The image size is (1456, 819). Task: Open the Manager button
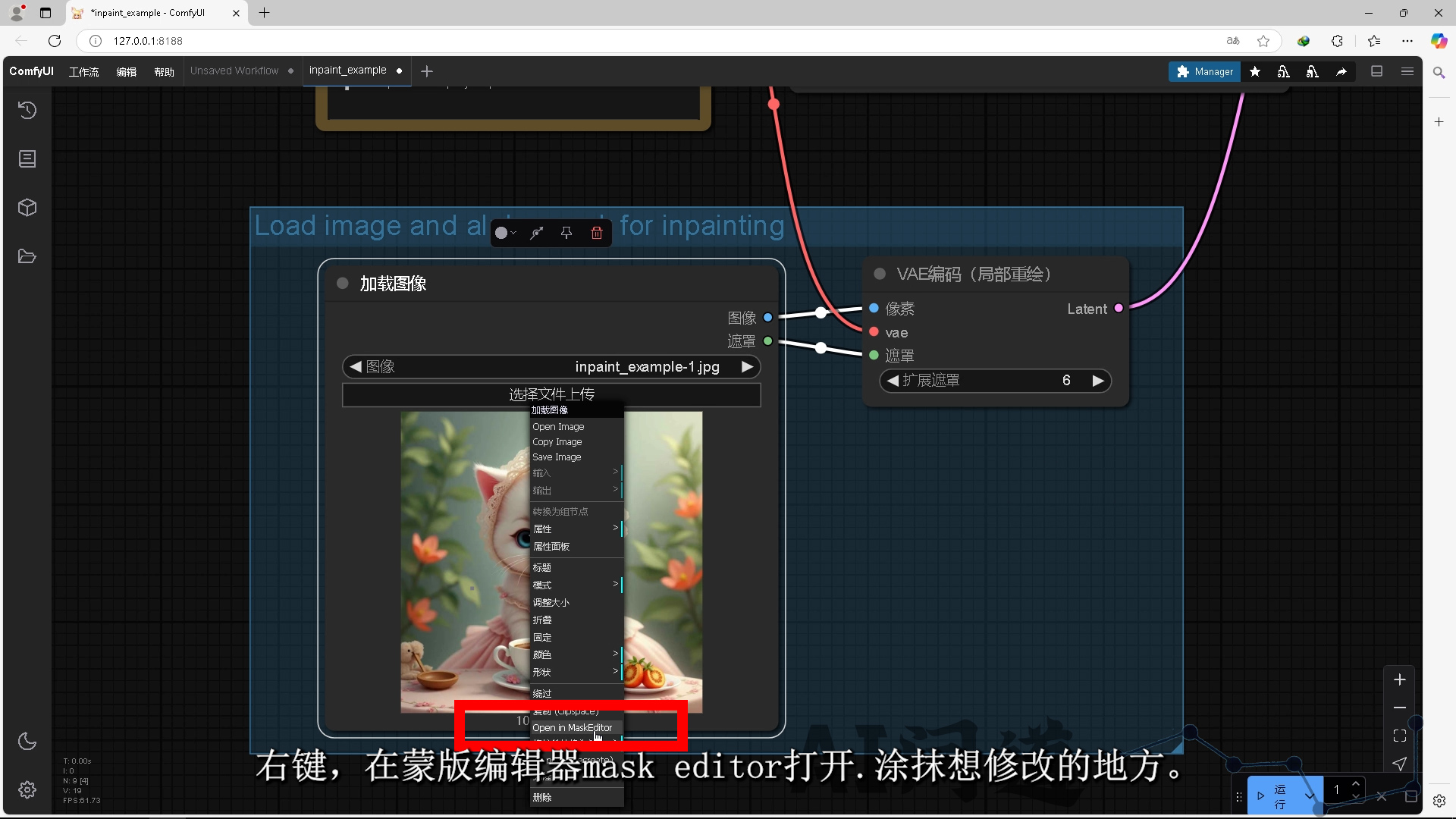click(1204, 71)
